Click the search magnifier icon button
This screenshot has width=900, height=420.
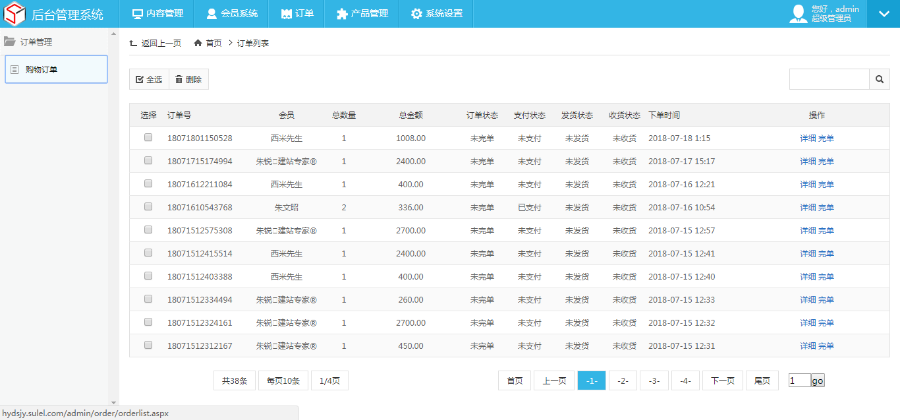click(880, 79)
